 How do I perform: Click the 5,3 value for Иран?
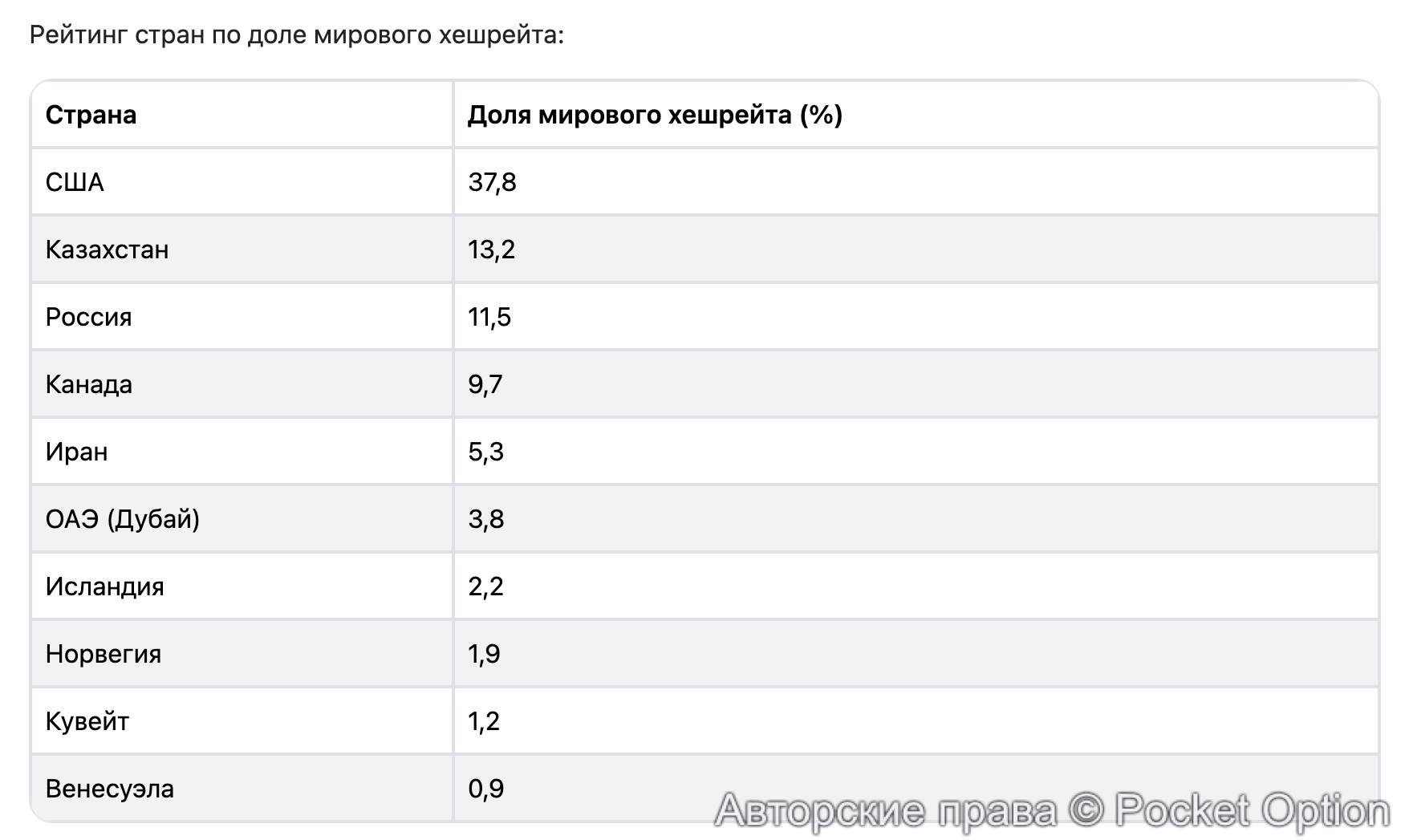[x=485, y=452]
